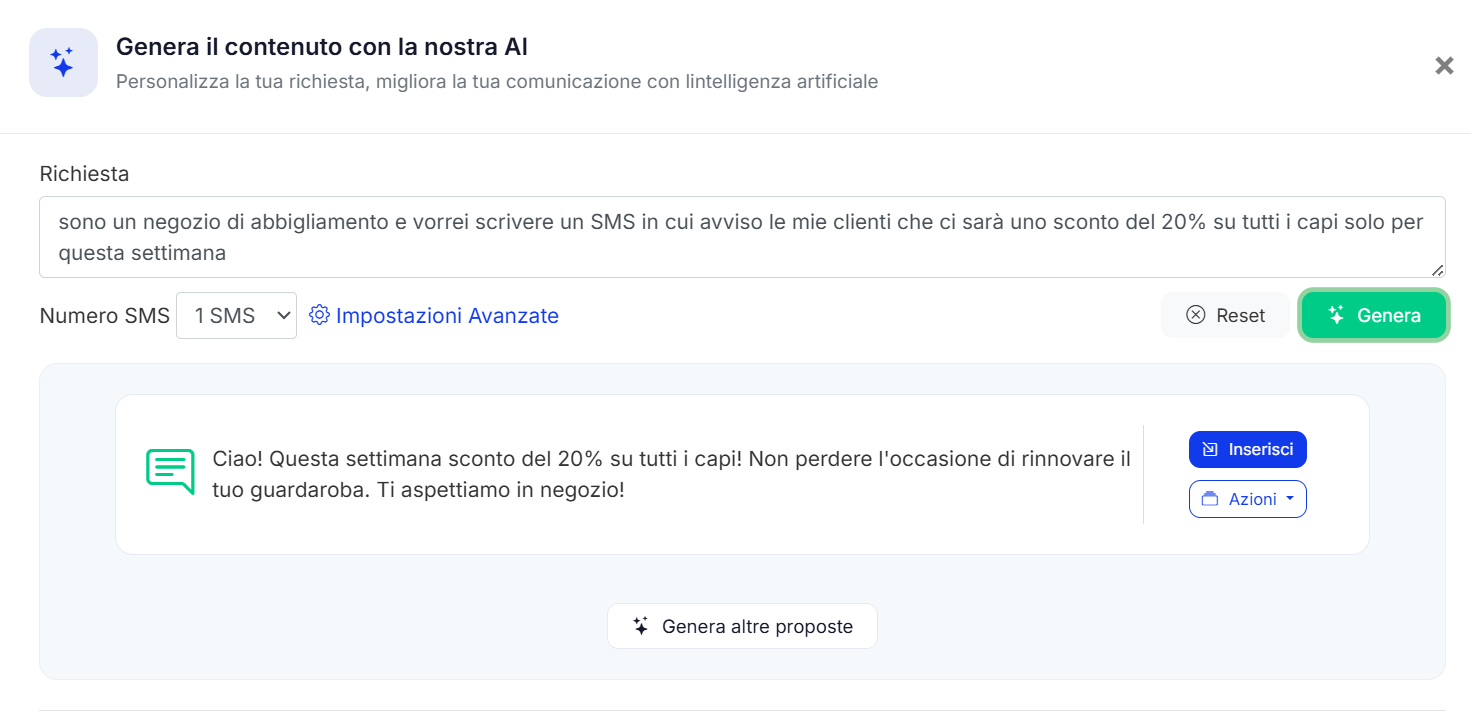Viewport: 1471px width, 715px height.
Task: Click the textarea resize handle
Action: [x=1438, y=268]
